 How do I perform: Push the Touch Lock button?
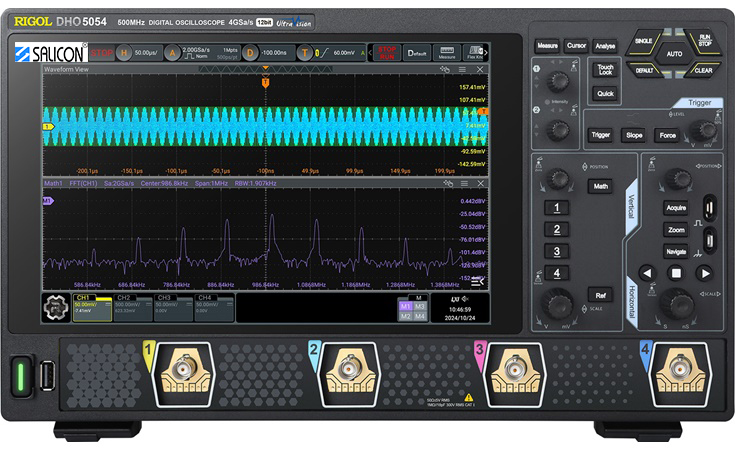[x=605, y=70]
